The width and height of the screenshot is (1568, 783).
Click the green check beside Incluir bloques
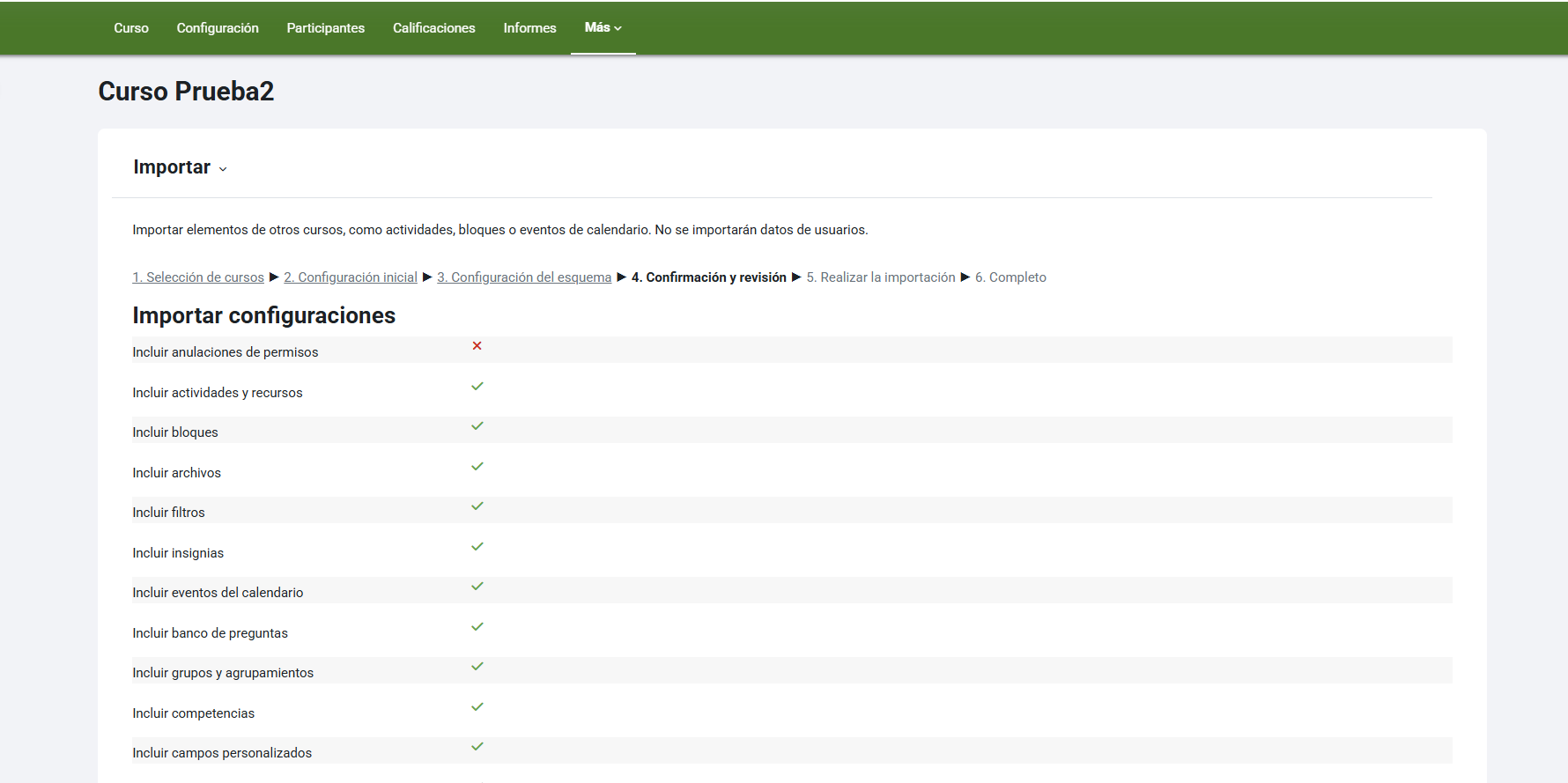(x=477, y=426)
